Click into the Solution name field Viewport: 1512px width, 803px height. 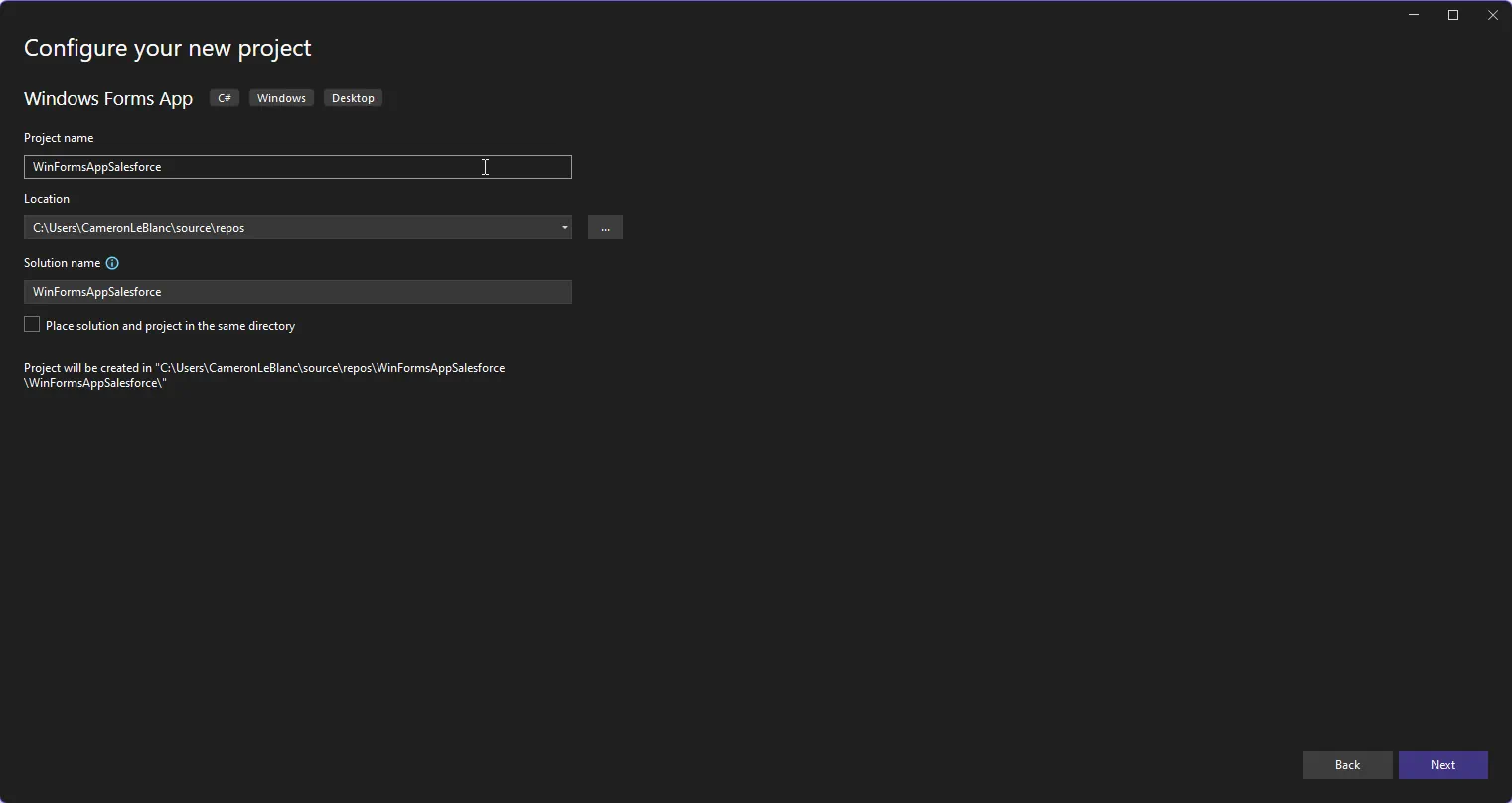click(297, 292)
